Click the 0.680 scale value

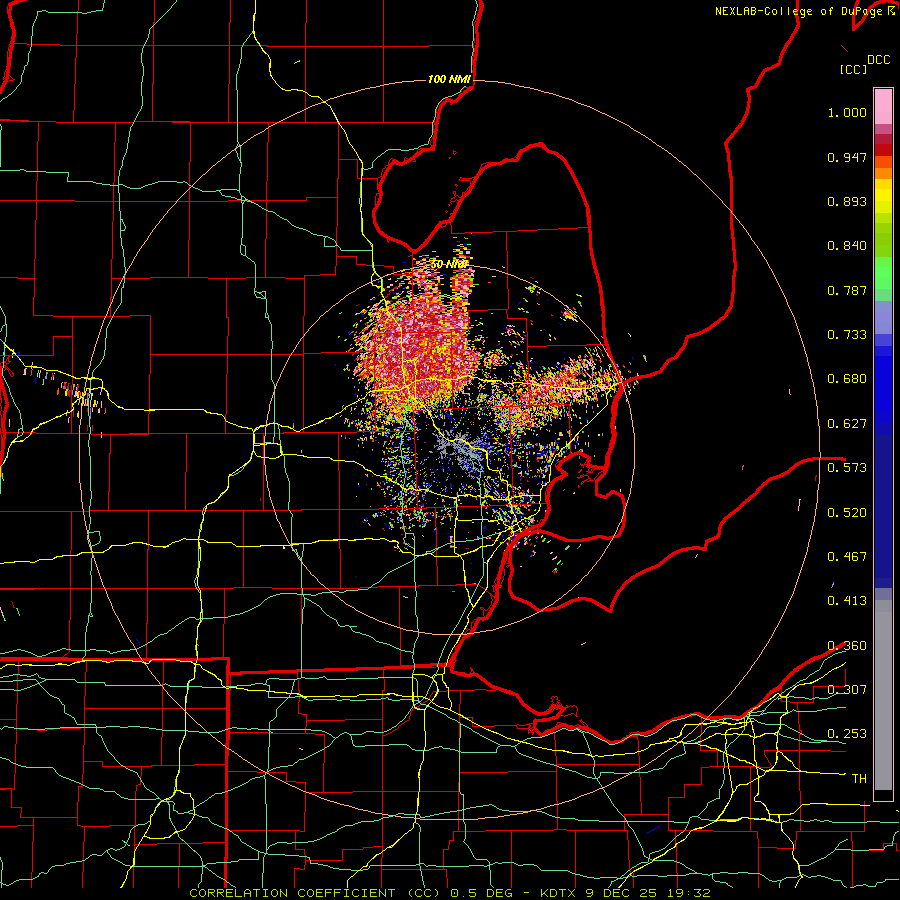click(x=847, y=379)
